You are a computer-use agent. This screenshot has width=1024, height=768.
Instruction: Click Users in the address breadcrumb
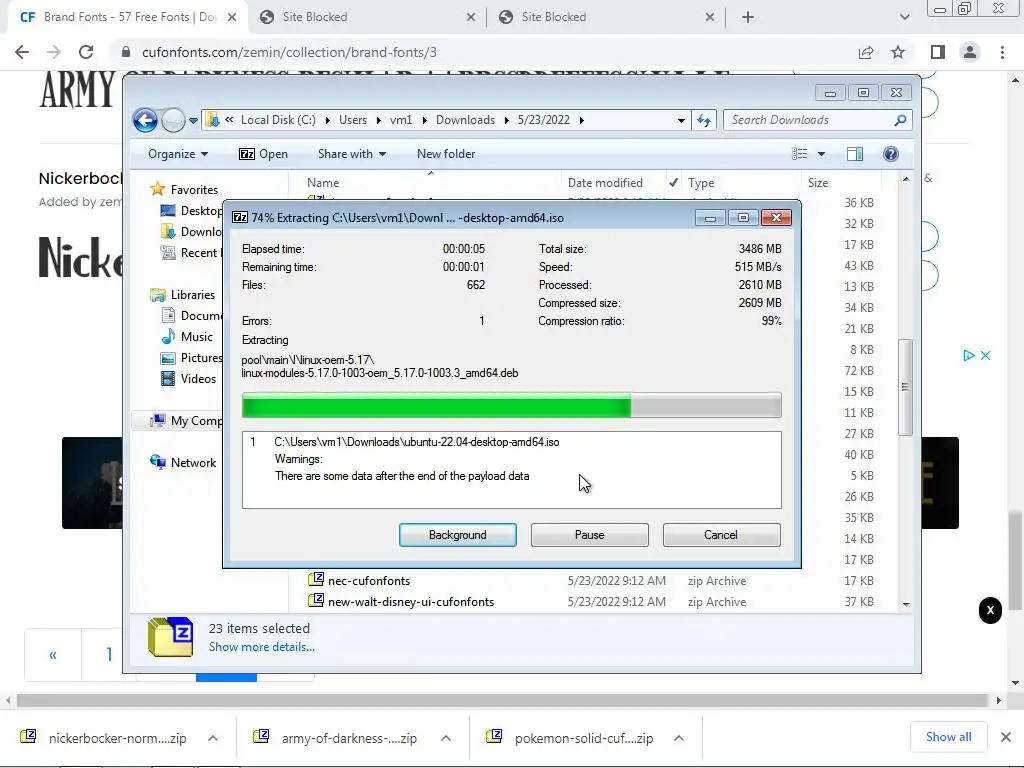click(x=353, y=120)
